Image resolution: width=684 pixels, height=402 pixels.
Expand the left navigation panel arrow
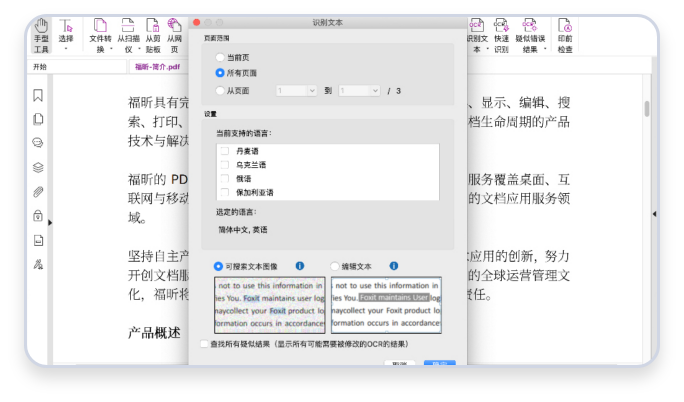click(50, 222)
